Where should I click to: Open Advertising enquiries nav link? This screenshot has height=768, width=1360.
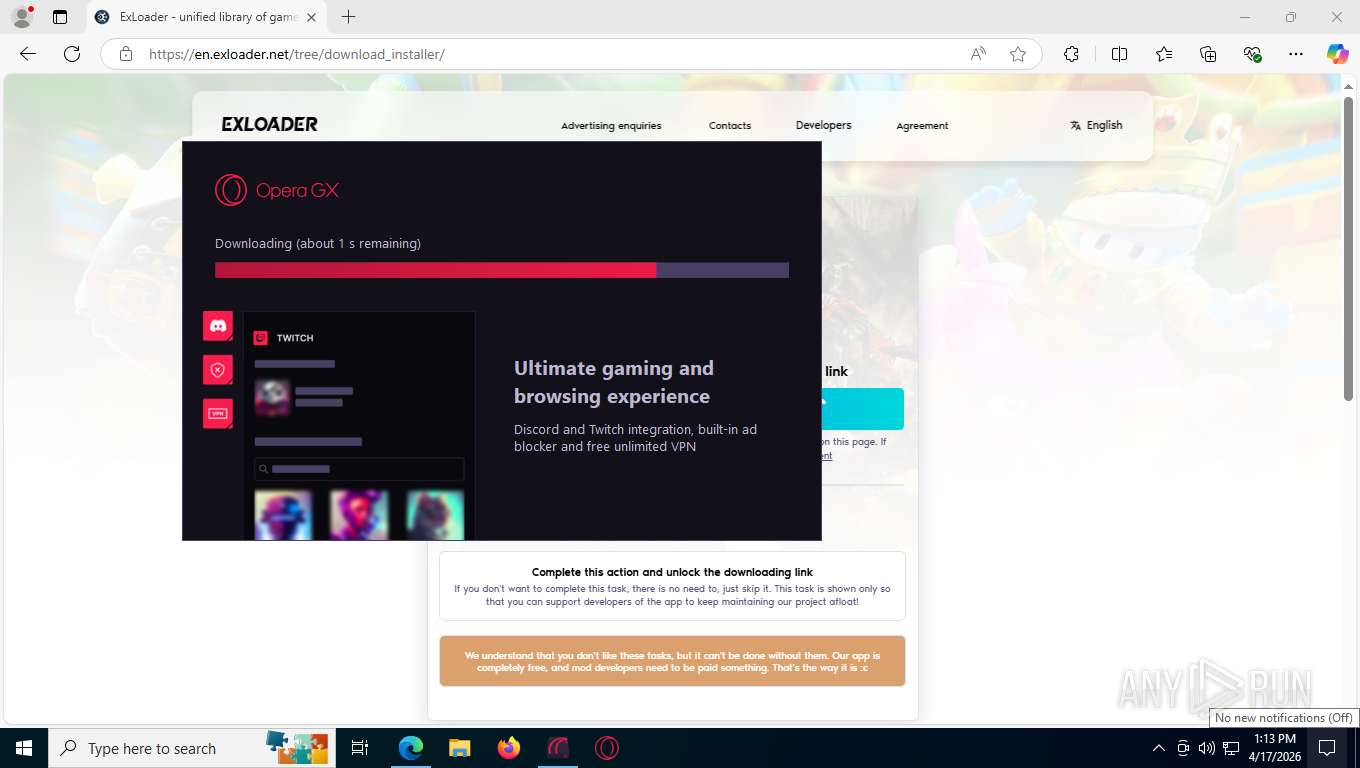[x=611, y=126]
